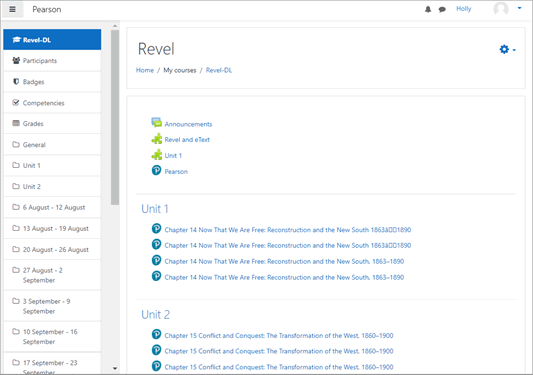Open Participants in the sidebar
The image size is (533, 375).
52,61
